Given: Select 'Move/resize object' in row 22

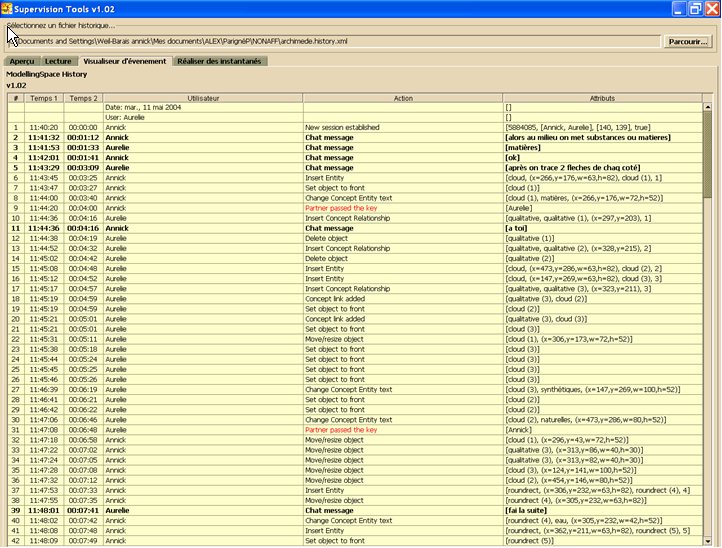Looking at the screenshot, I should (403, 339).
